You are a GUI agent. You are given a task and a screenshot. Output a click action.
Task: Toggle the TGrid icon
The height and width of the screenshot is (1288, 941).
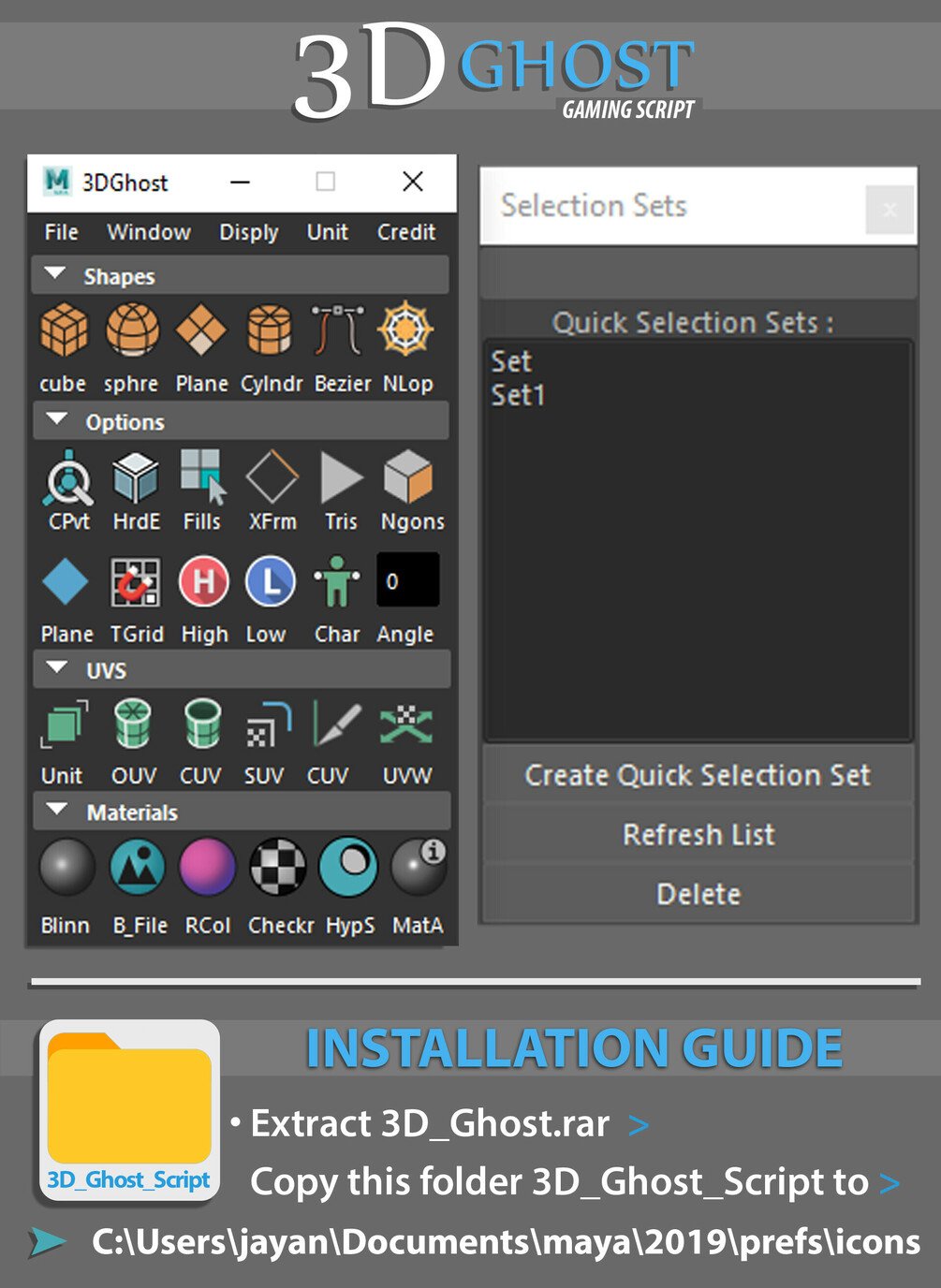click(136, 581)
